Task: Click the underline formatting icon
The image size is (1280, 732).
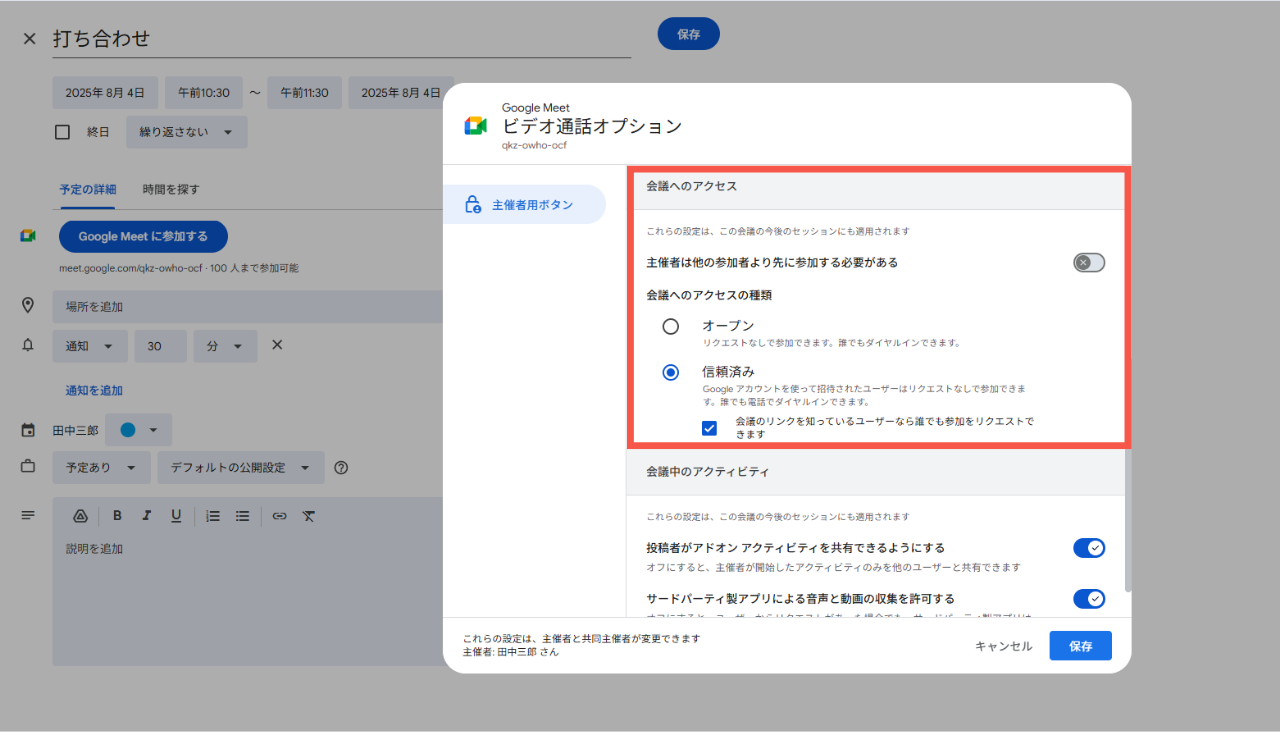Action: pos(176,516)
